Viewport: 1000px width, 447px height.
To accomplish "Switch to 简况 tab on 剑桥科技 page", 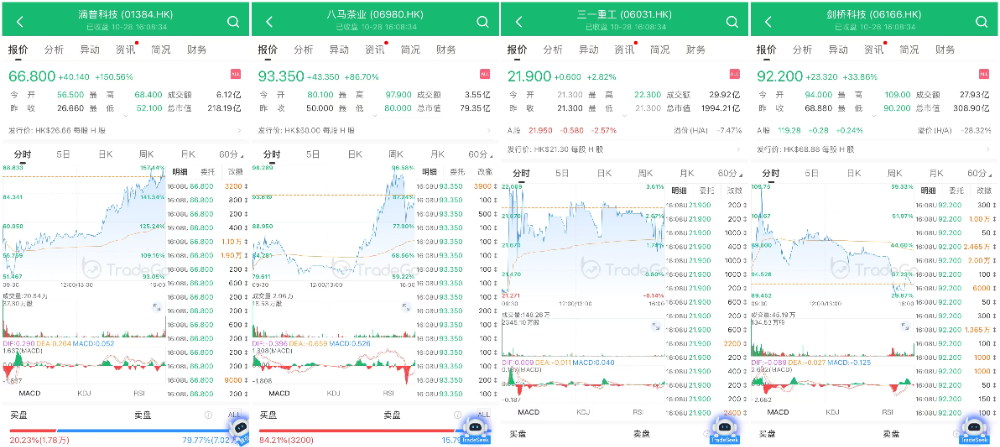I will tap(909, 50).
